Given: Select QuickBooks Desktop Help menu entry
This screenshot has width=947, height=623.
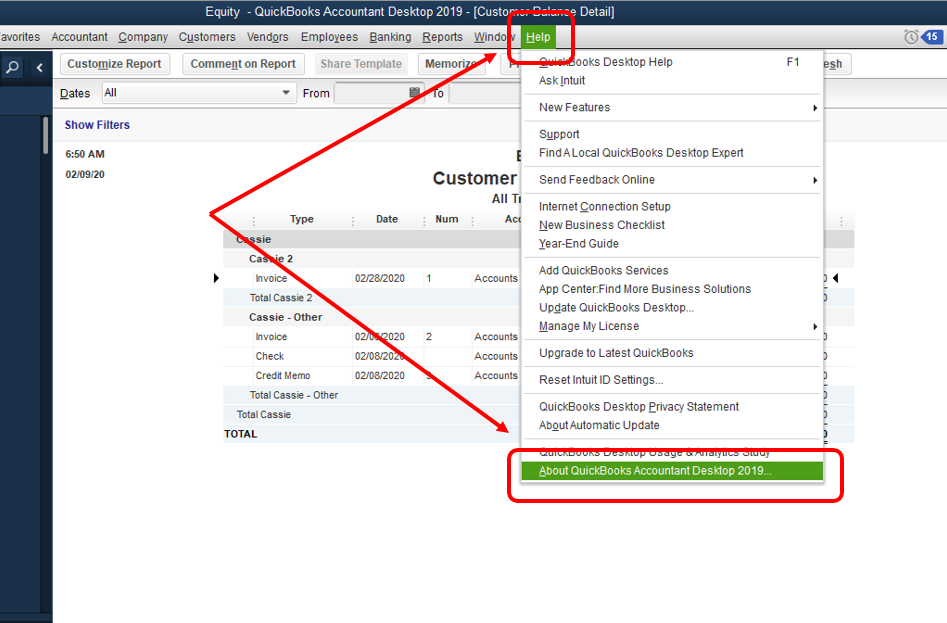Looking at the screenshot, I should coord(672,62).
